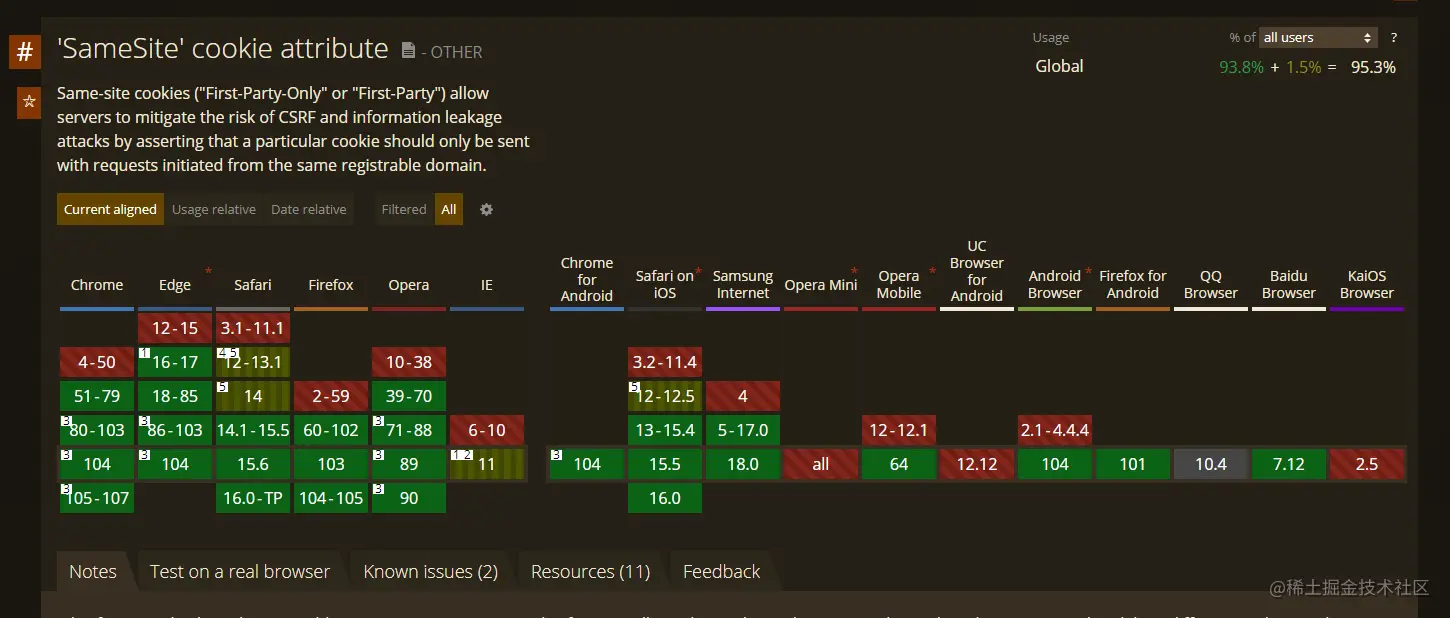Select IE 6-10 version cell
The image size is (1450, 618).
(x=487, y=430)
